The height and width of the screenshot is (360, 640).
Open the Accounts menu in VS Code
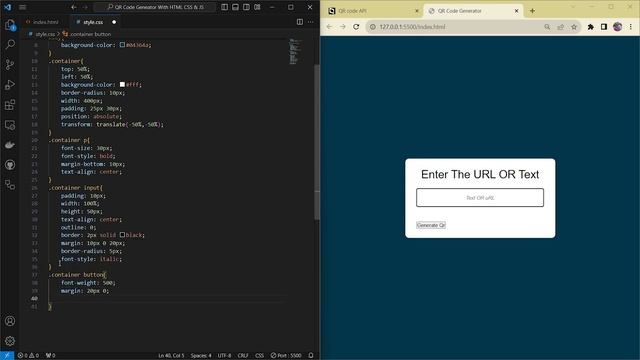pyautogui.click(x=10, y=321)
